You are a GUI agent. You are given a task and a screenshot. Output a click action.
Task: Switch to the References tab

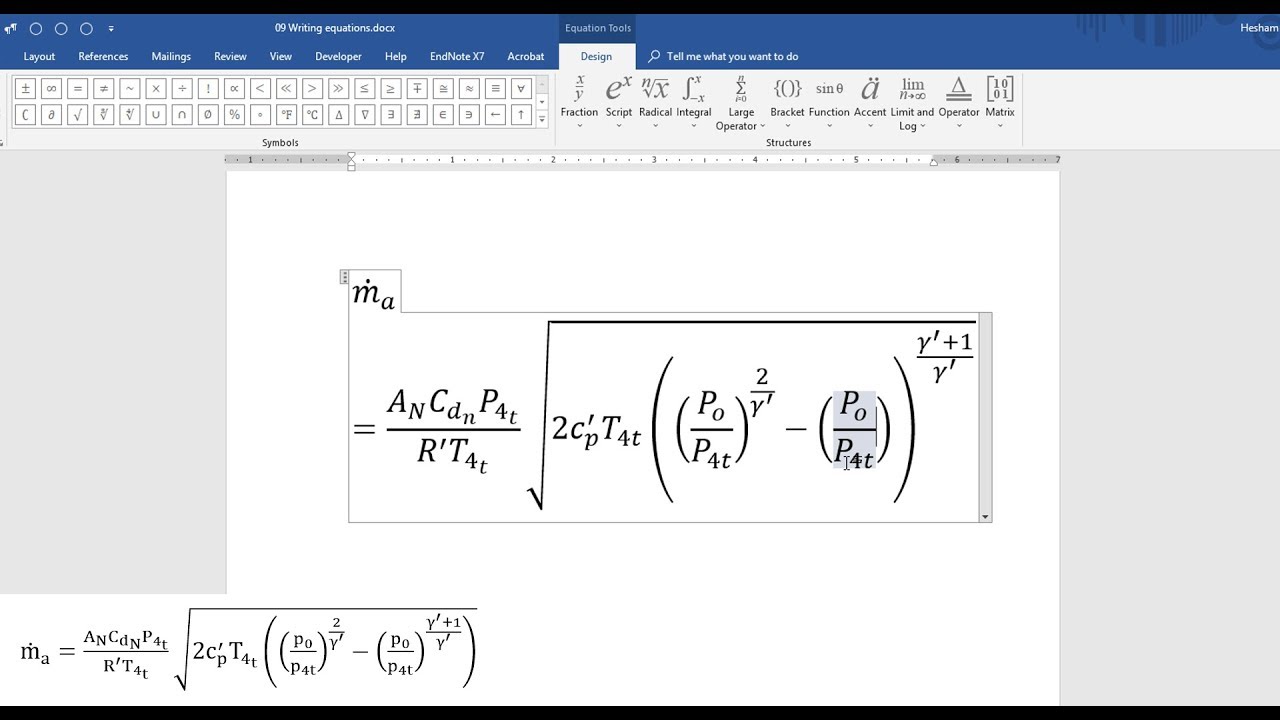click(103, 56)
